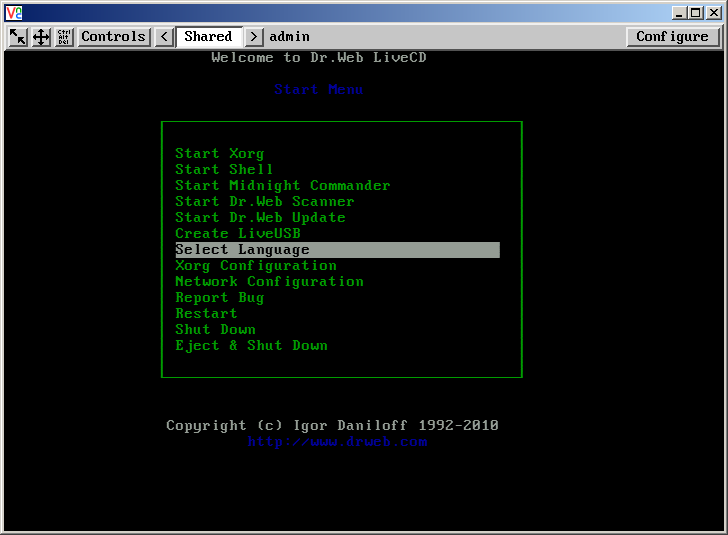Screen dimensions: 728x535
Task: Minimize the VNC viewer window
Action: click(x=679, y=13)
